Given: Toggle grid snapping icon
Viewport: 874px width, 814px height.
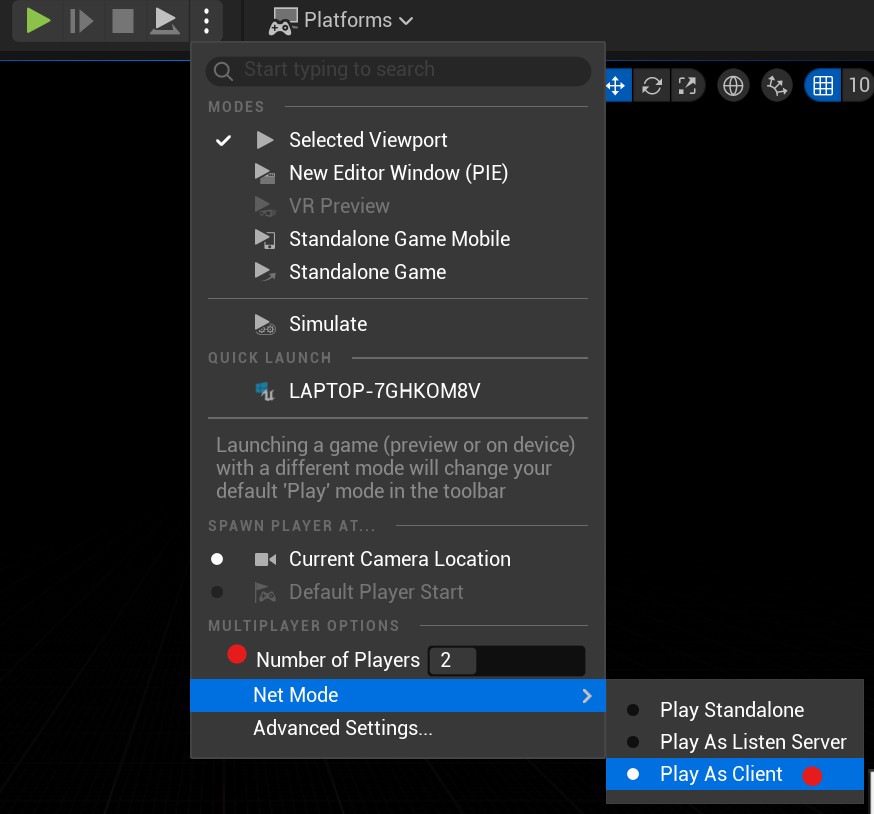Looking at the screenshot, I should (x=823, y=86).
